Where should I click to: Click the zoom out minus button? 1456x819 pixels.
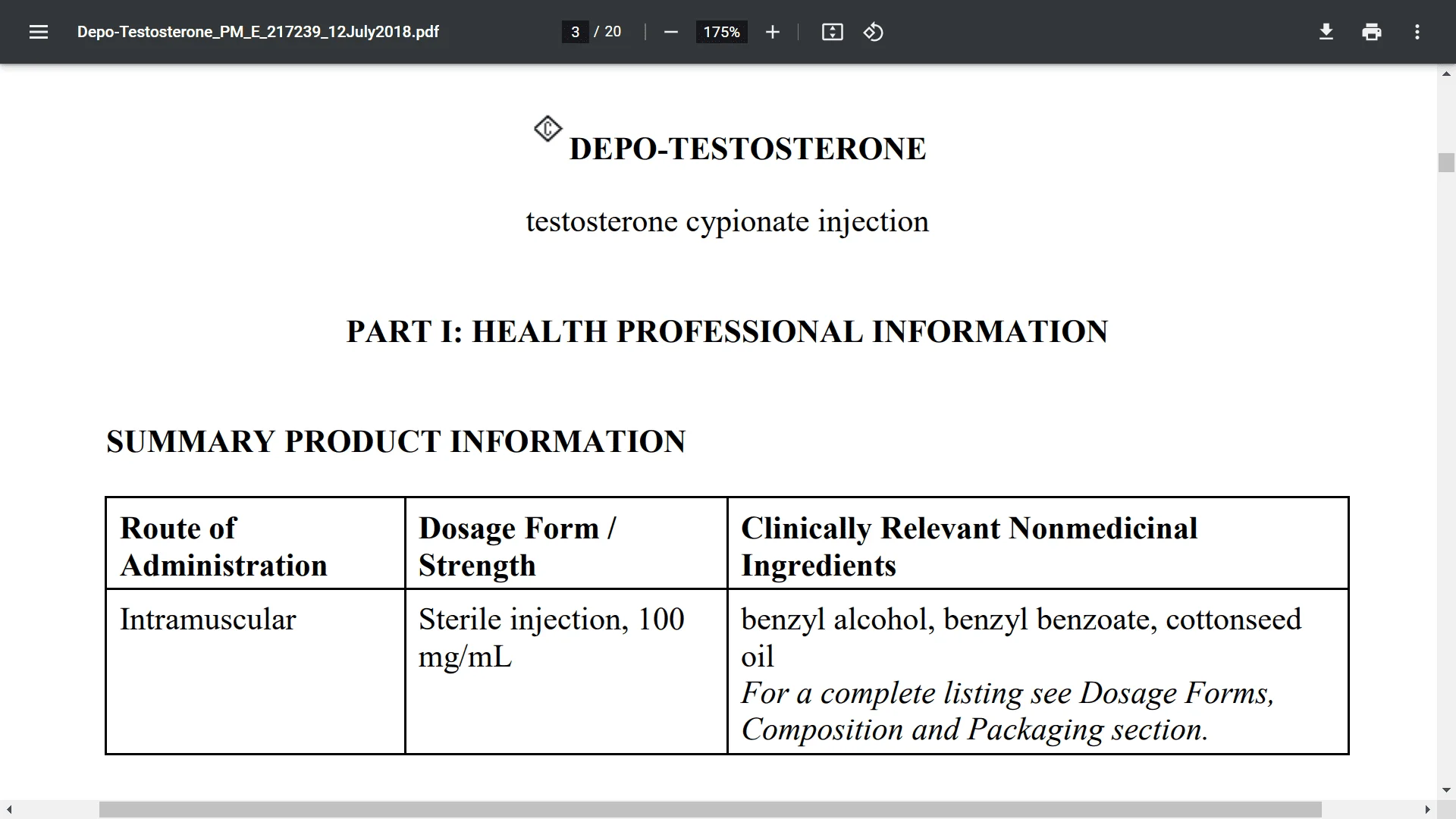(670, 32)
